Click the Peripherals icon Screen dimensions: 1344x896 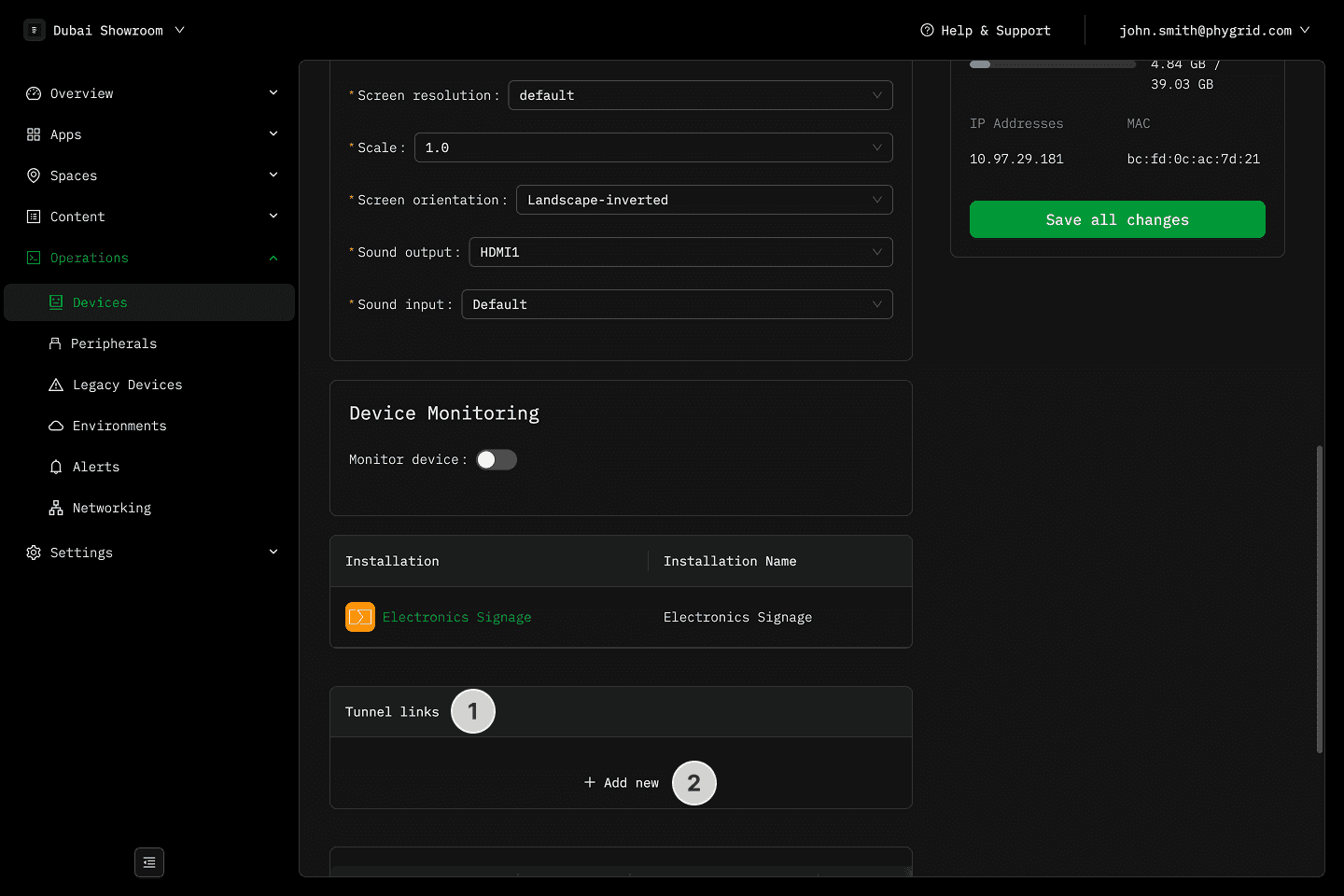(55, 343)
